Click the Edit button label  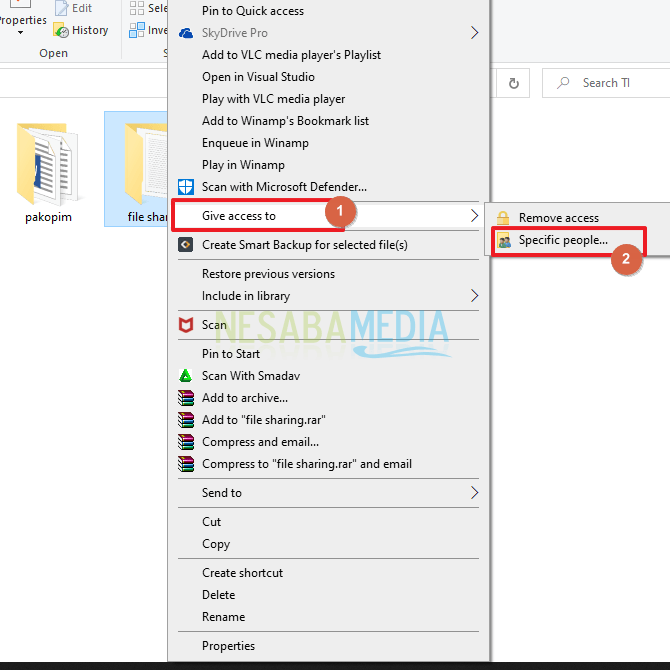click(x=82, y=8)
